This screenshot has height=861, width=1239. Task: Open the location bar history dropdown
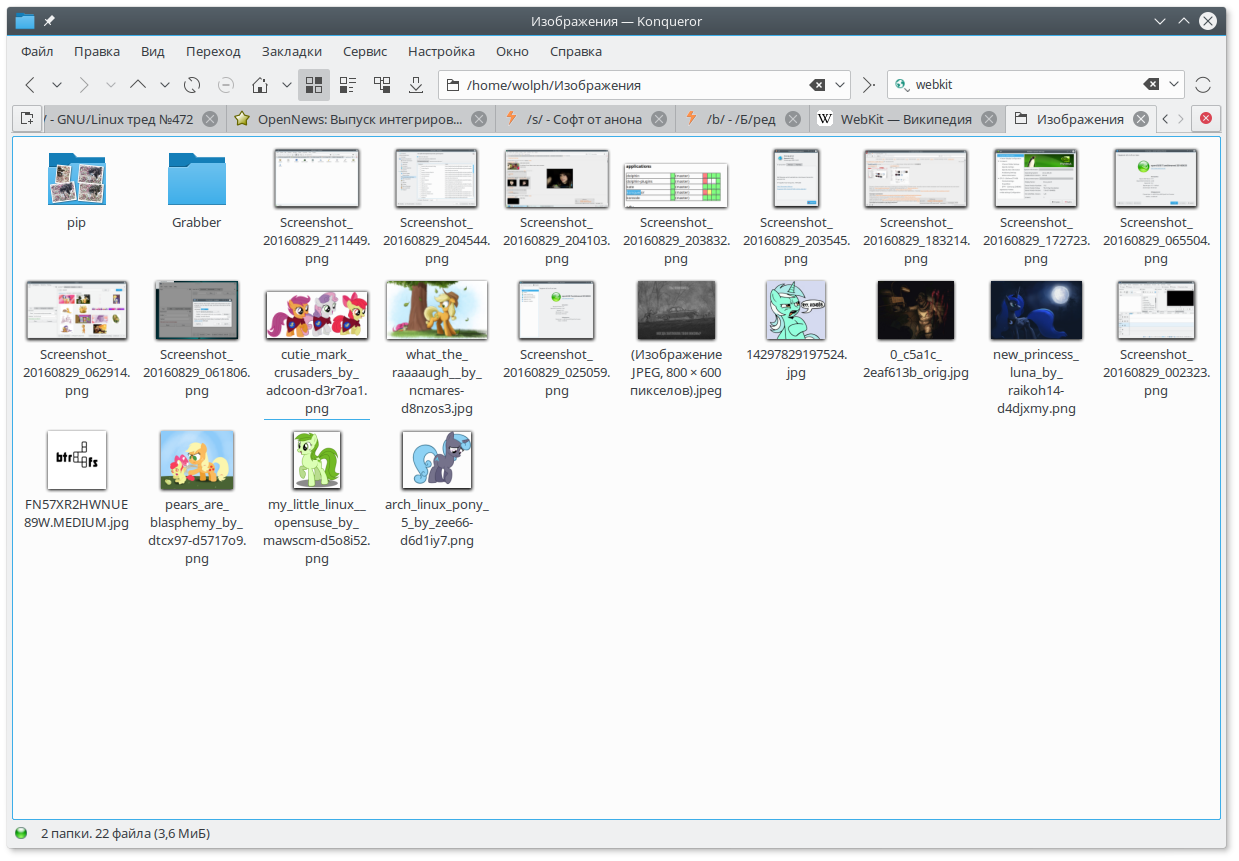(840, 85)
